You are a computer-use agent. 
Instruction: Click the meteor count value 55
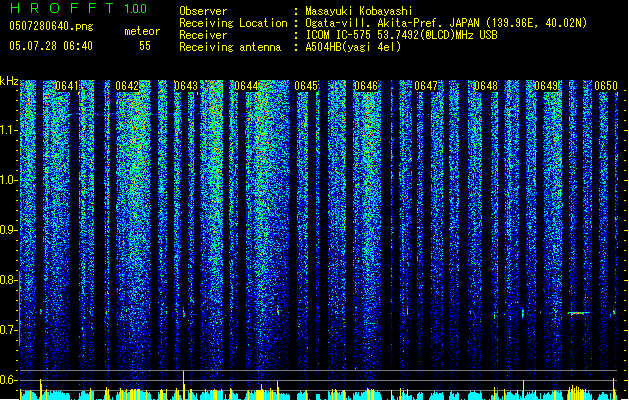click(145, 46)
